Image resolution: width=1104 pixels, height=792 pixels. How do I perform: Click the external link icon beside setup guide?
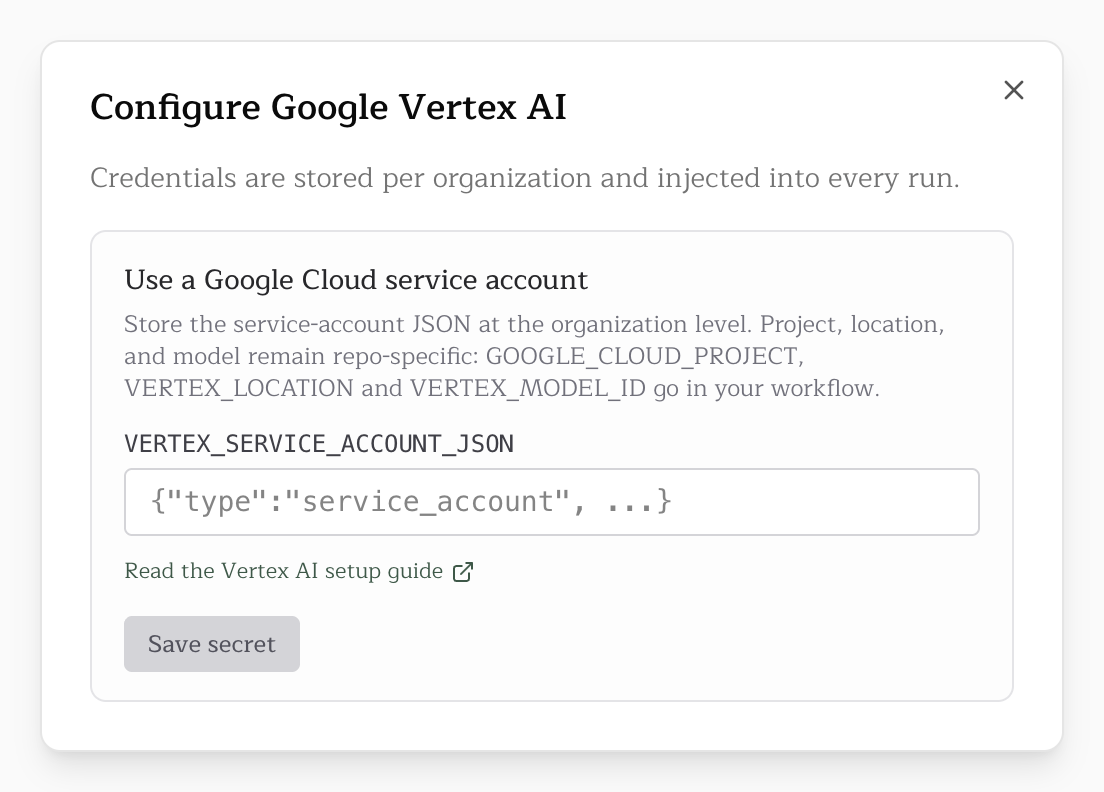(x=463, y=572)
